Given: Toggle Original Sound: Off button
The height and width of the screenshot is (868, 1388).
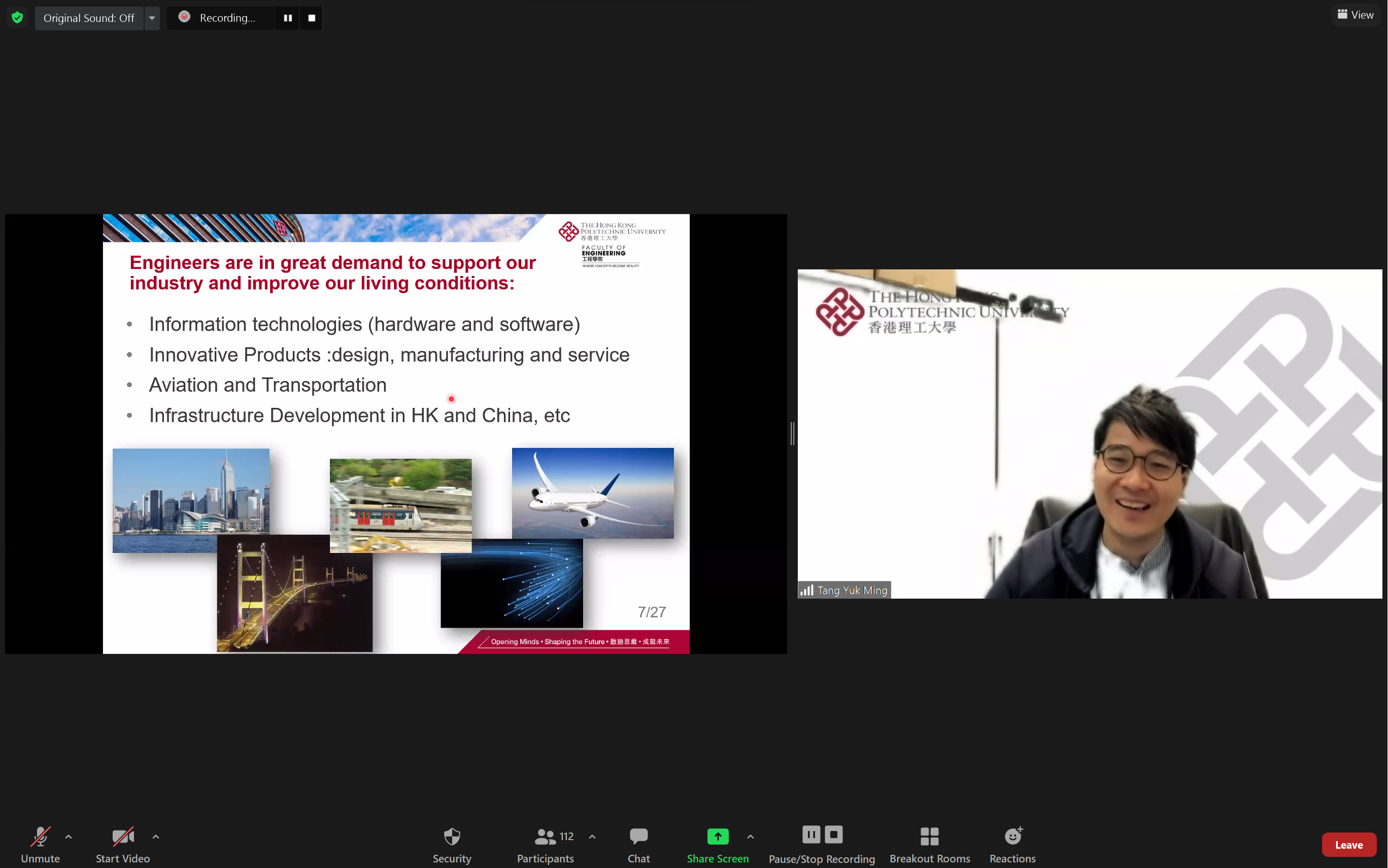Looking at the screenshot, I should (x=89, y=18).
